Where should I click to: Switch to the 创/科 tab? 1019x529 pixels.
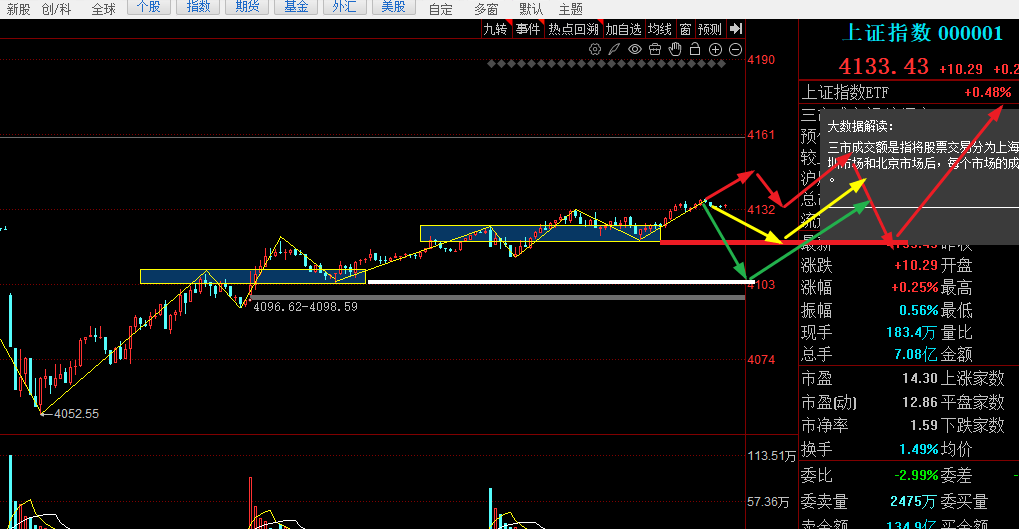coord(56,9)
